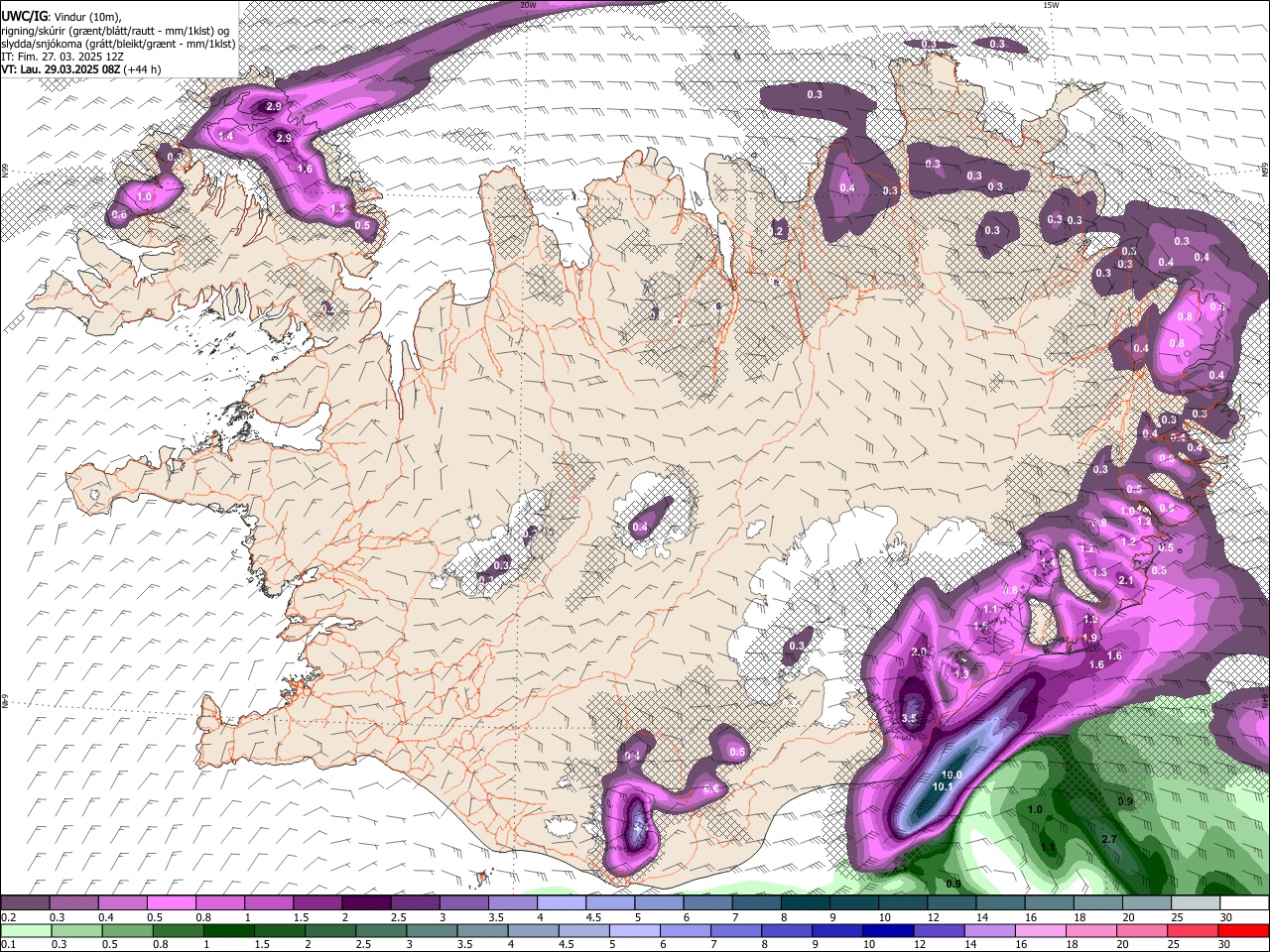Click the 15W longitude label

click(x=1051, y=5)
